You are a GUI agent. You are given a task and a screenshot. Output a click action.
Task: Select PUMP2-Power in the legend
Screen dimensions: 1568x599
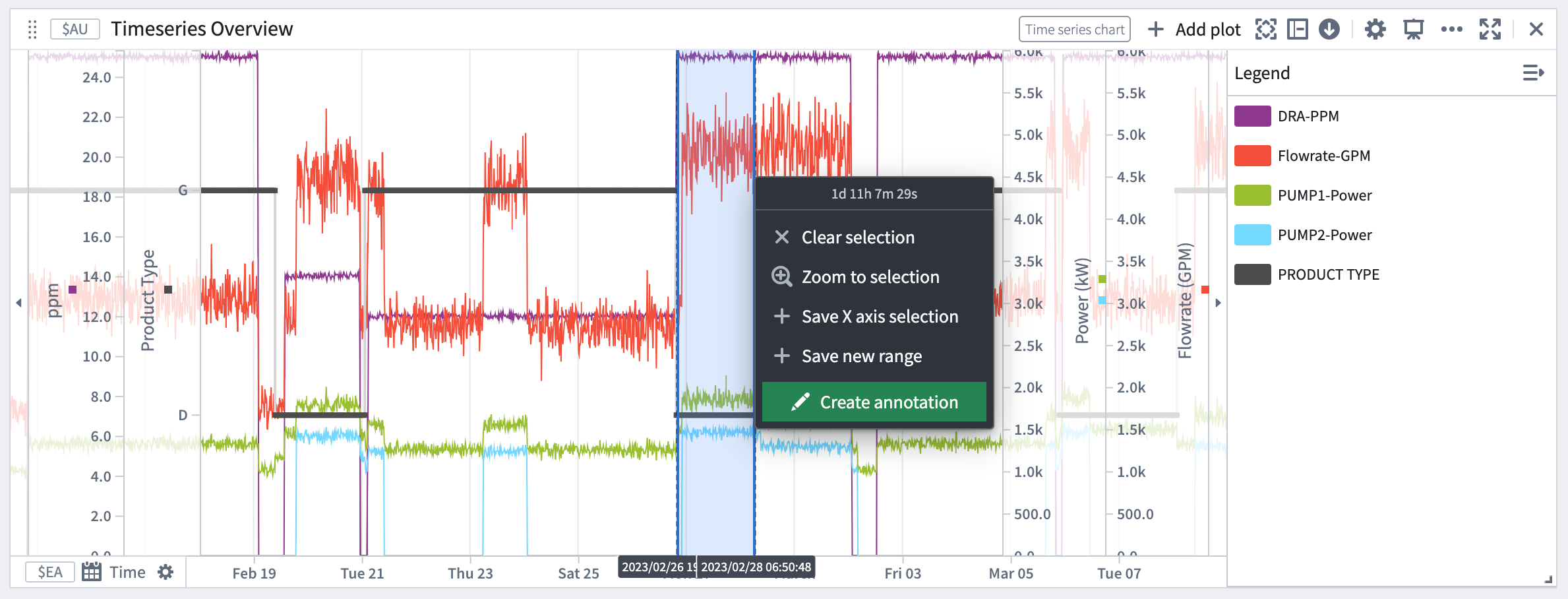click(1325, 235)
